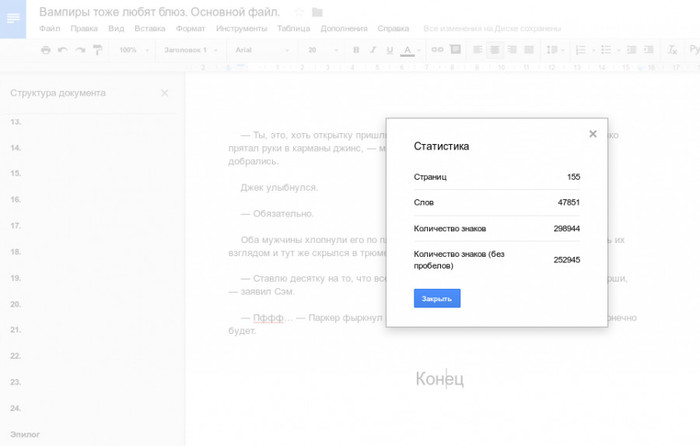The height and width of the screenshot is (446, 700).
Task: Go to outline heading 21
Action: coord(16,330)
